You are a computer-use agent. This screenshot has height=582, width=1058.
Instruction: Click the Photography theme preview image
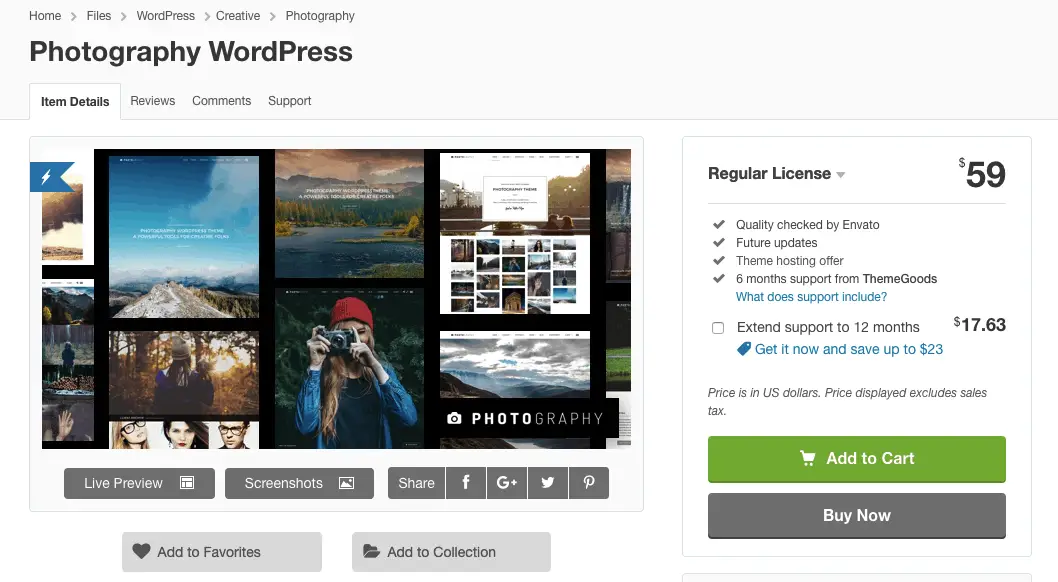tap(336, 299)
